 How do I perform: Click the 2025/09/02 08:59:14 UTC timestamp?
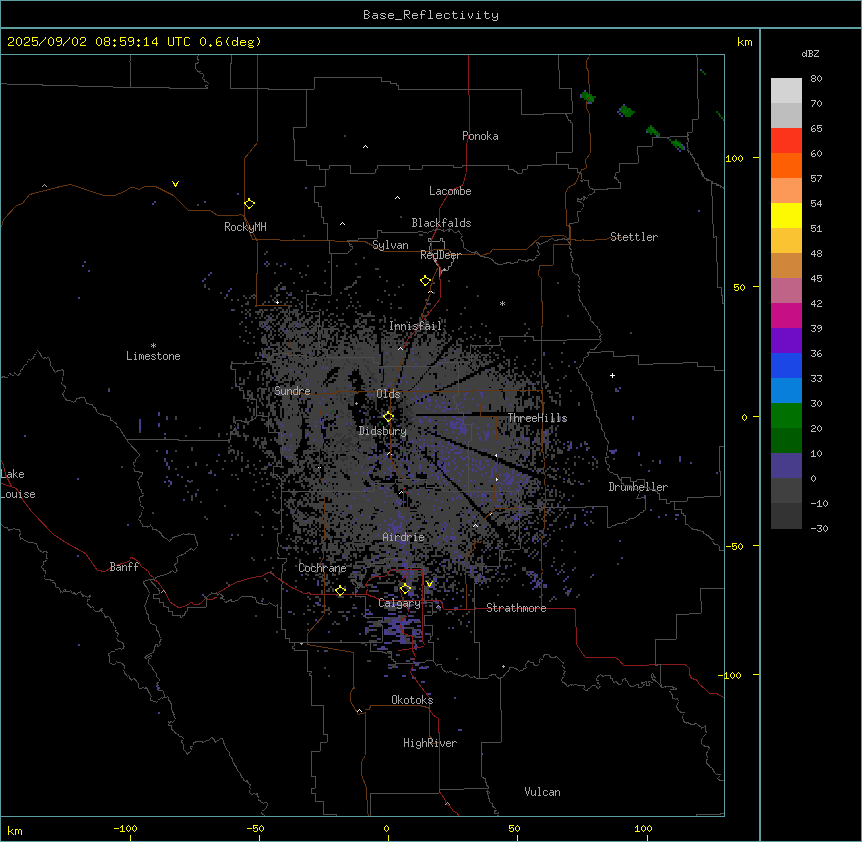coord(99,42)
